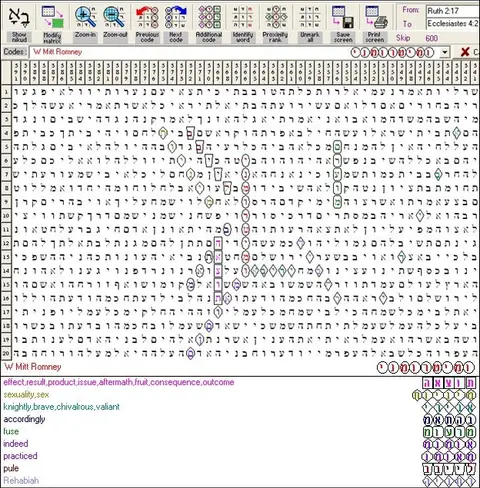480x488 pixels.
Task: Click row number 10 header in matrix
Action: pyautogui.click(x=6, y=216)
